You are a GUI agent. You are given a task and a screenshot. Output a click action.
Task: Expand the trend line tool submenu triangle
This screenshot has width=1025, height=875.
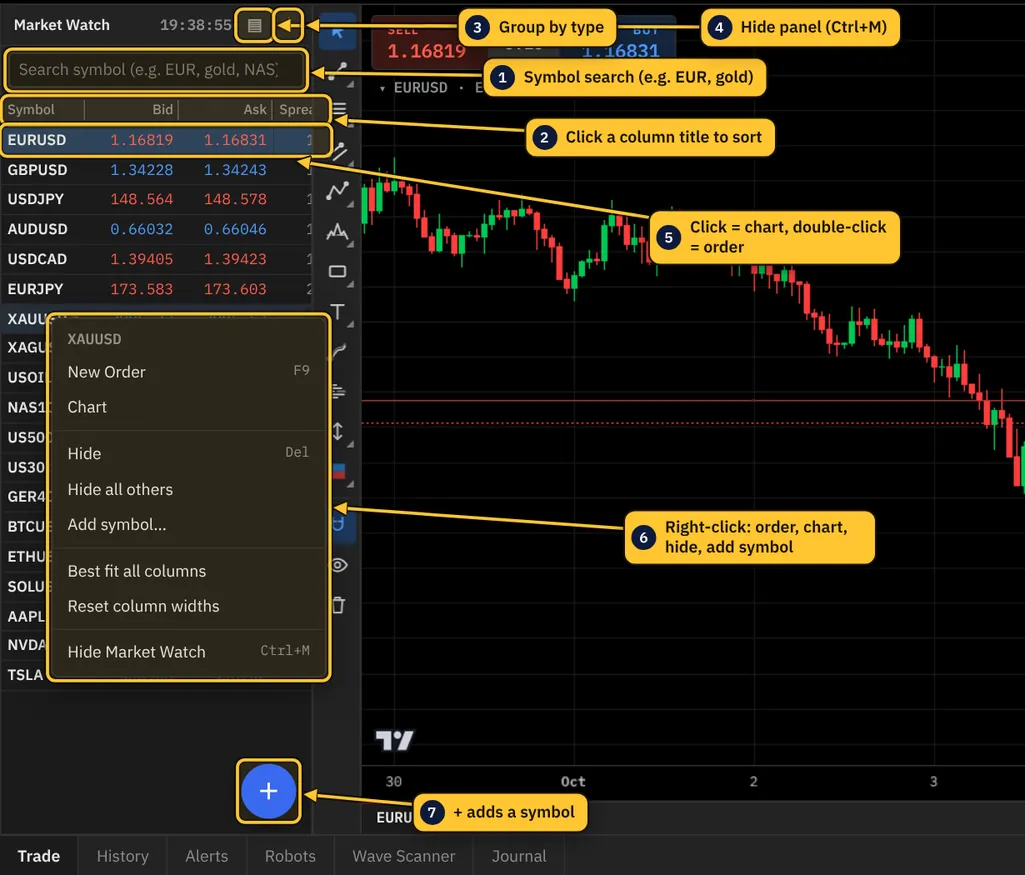click(x=351, y=85)
